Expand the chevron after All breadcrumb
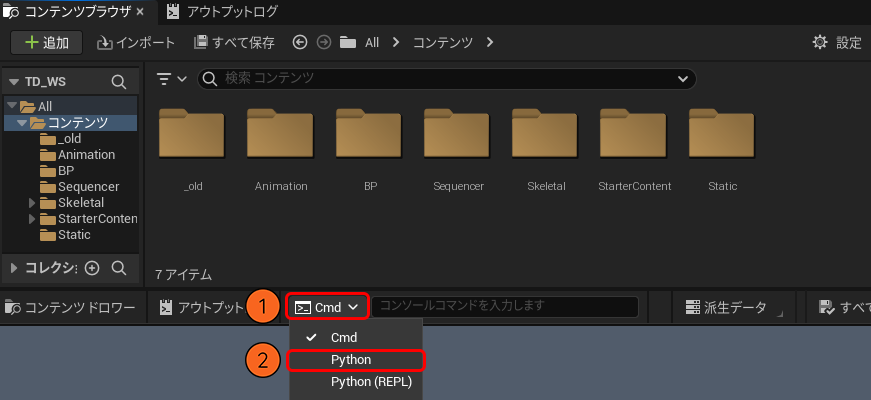The height and width of the screenshot is (400, 871). [x=396, y=42]
